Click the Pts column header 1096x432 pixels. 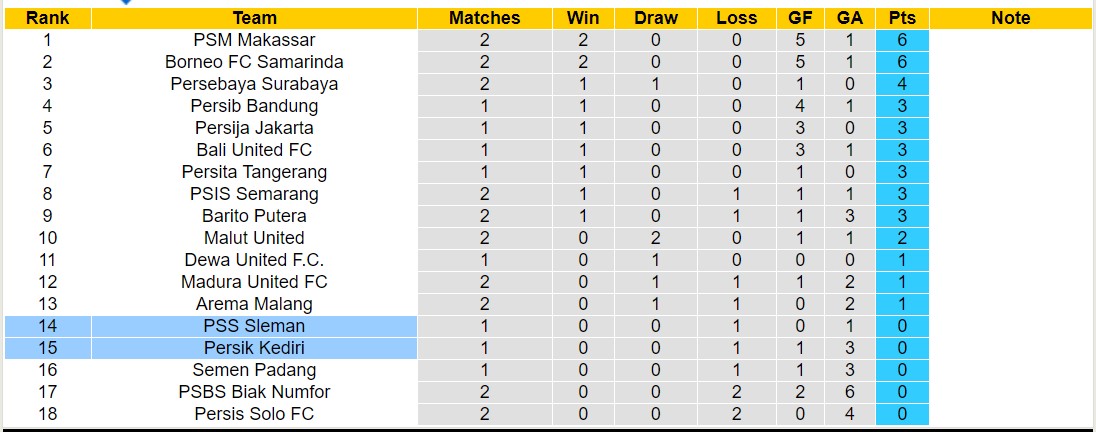(902, 18)
